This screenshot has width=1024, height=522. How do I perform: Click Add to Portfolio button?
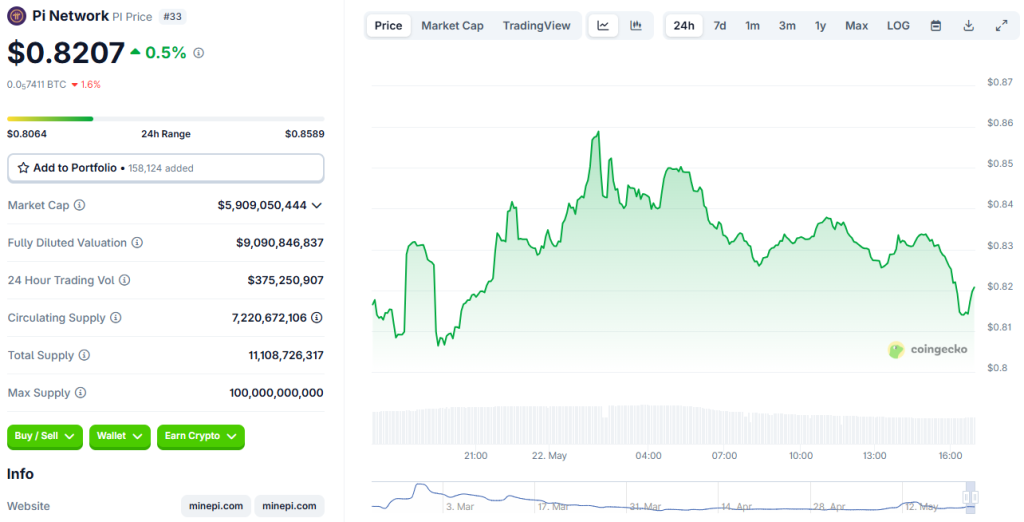[x=165, y=168]
